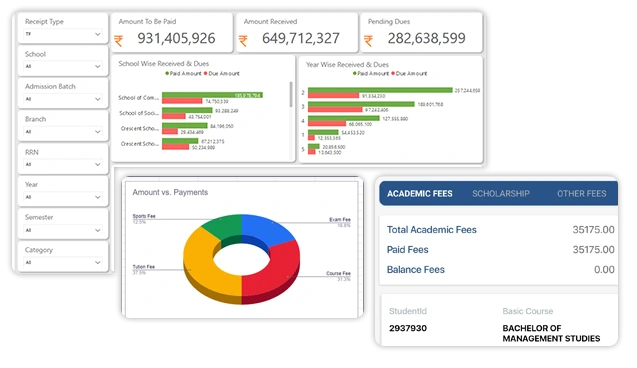Select the year 4 green paid bar
The height and width of the screenshot is (368, 637).
point(344,119)
